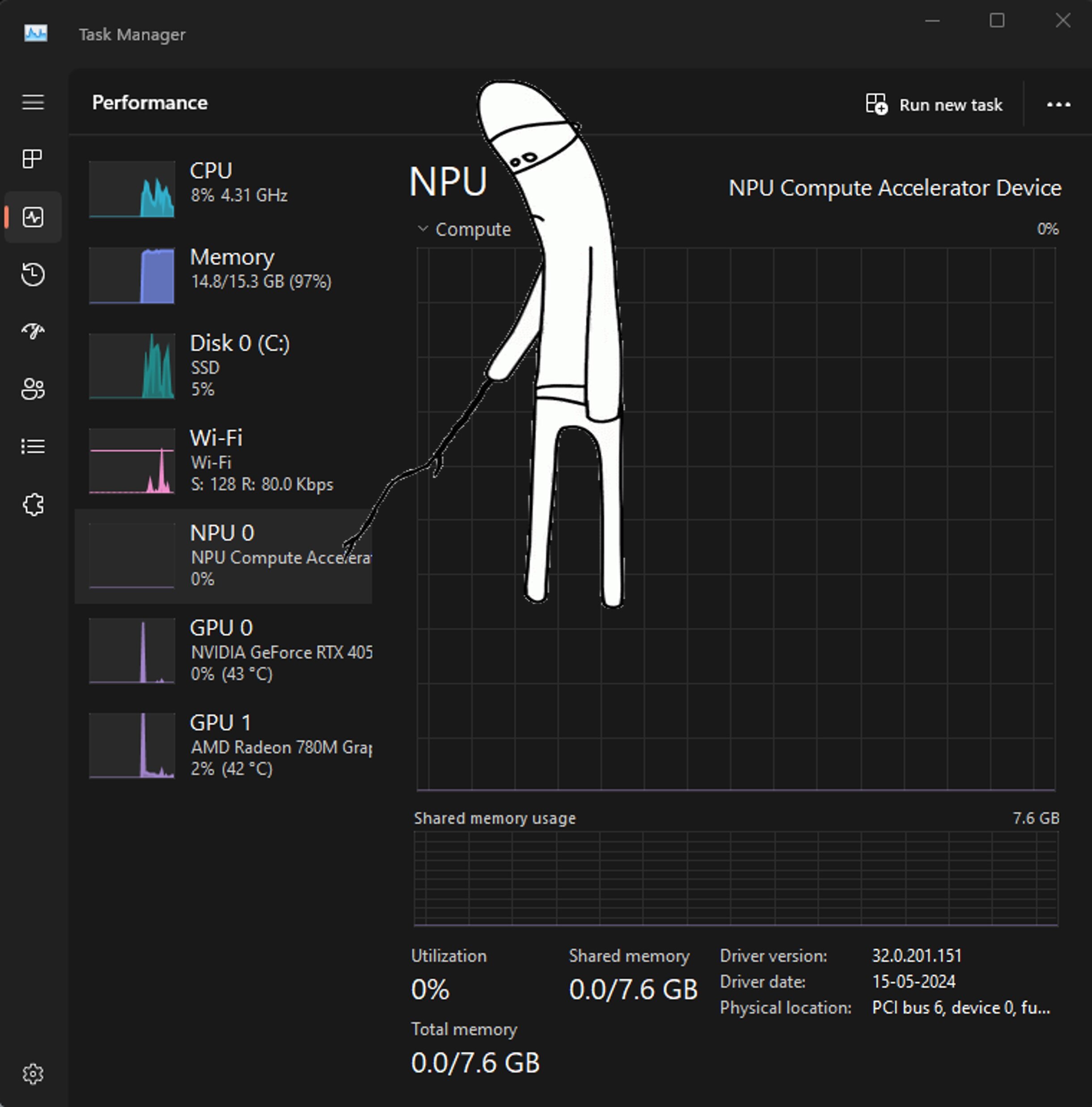Open the hamburger navigation menu
Image resolution: width=1092 pixels, height=1107 pixels.
click(33, 102)
